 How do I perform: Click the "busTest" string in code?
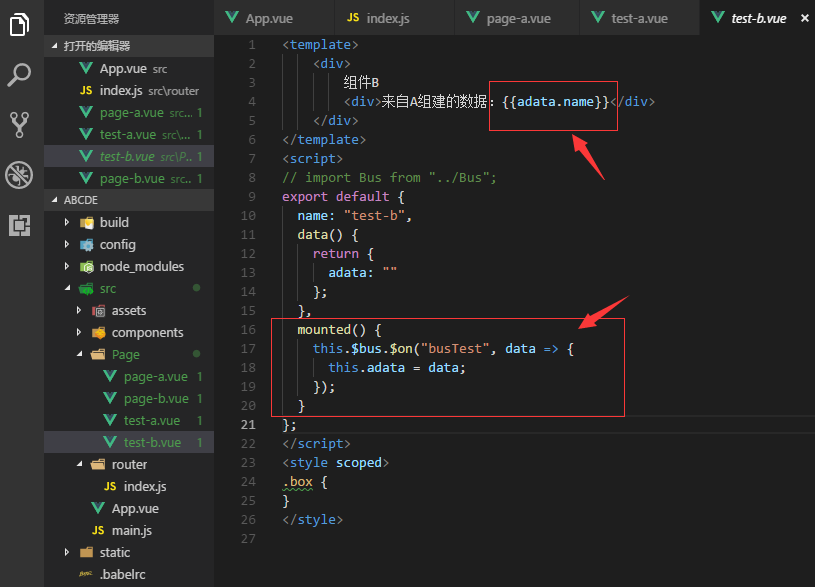(455, 348)
